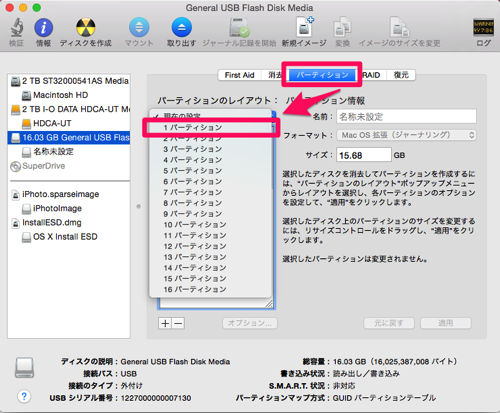The image size is (500, 413).
Task: Open the format (フォーマット) dropdown
Action: pos(406,135)
